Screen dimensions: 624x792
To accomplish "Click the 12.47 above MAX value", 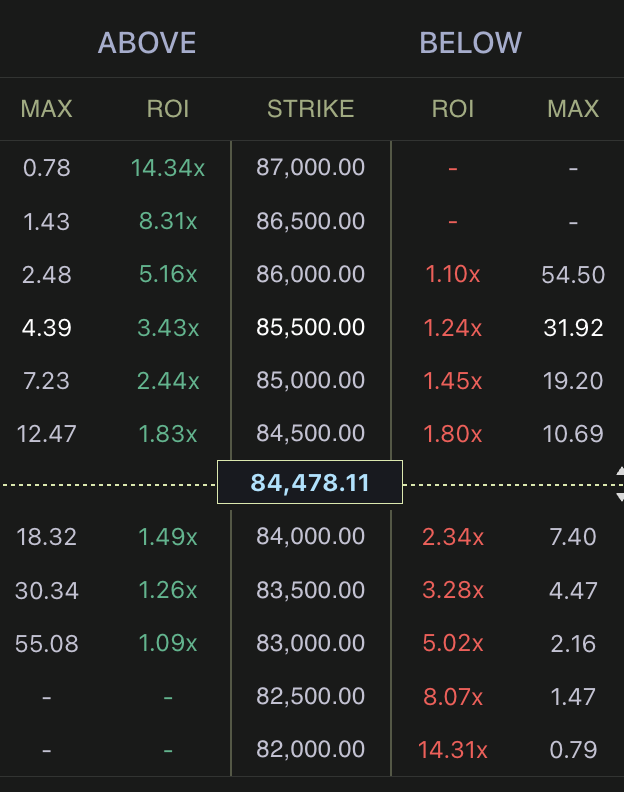I will tap(46, 434).
